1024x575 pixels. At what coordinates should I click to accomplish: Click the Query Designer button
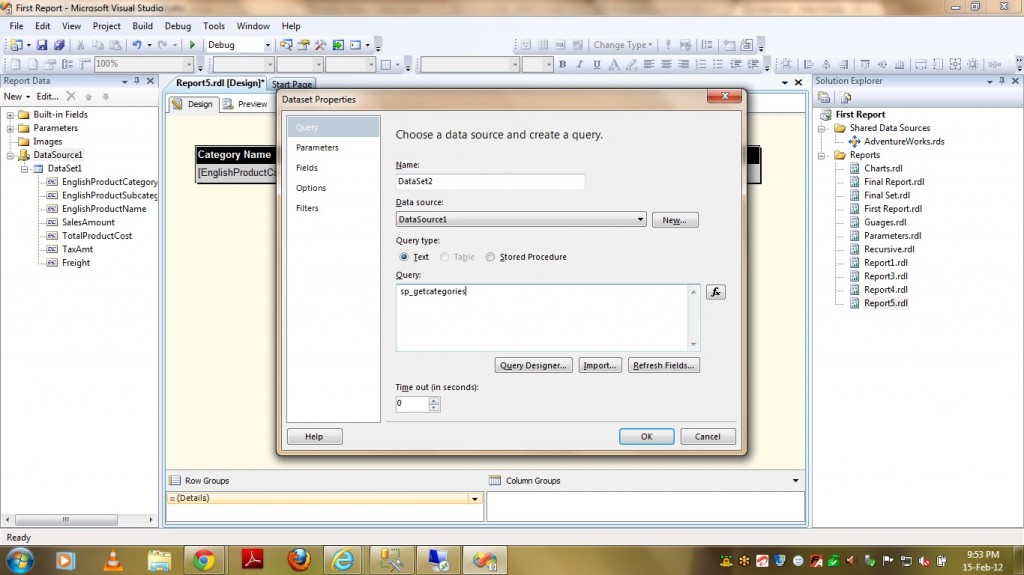pos(534,366)
